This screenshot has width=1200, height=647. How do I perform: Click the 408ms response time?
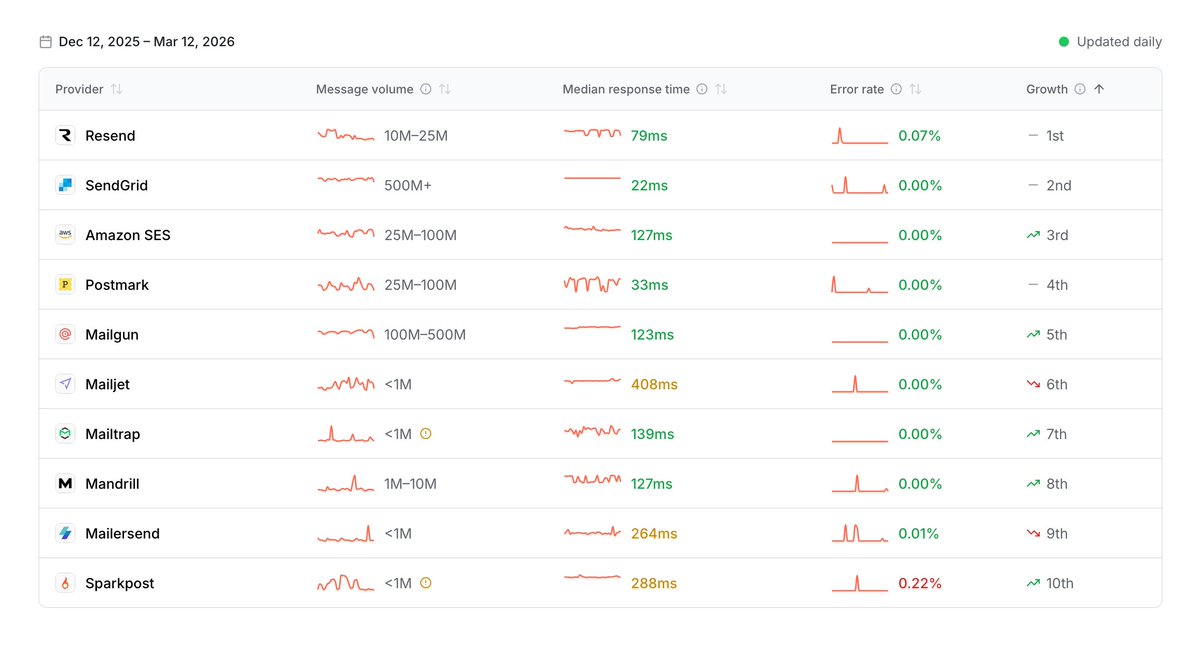[654, 384]
